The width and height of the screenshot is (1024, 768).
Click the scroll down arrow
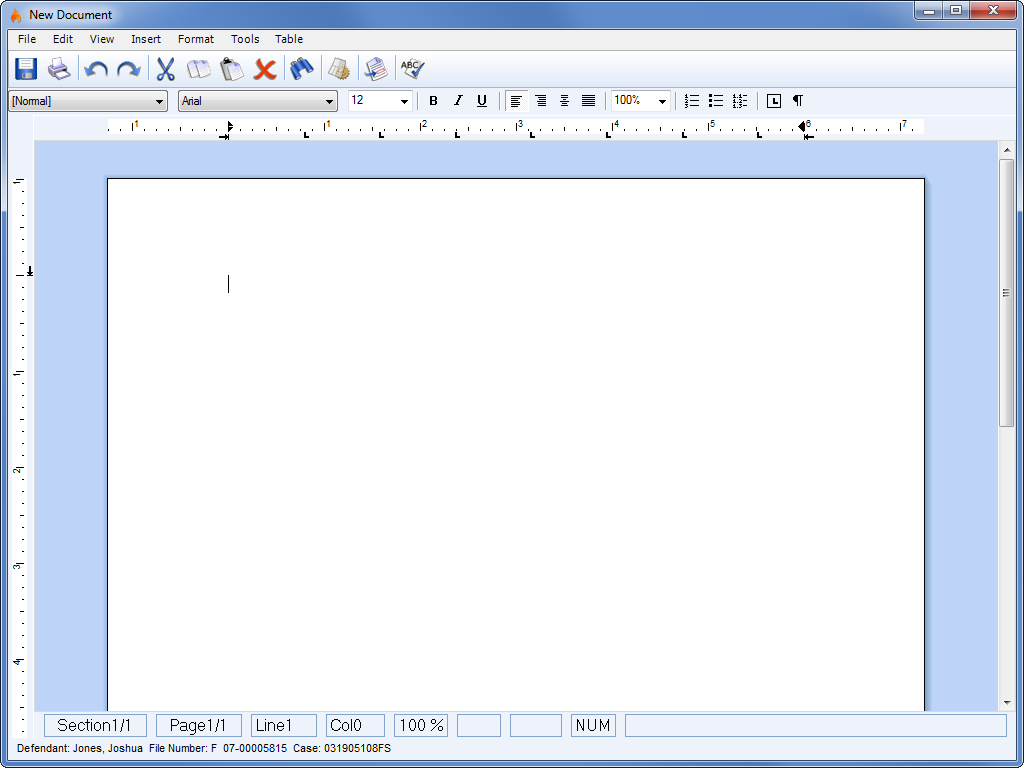[x=1006, y=703]
